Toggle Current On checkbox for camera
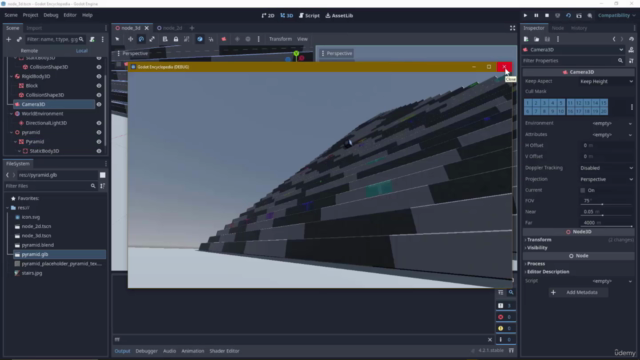 (583, 190)
